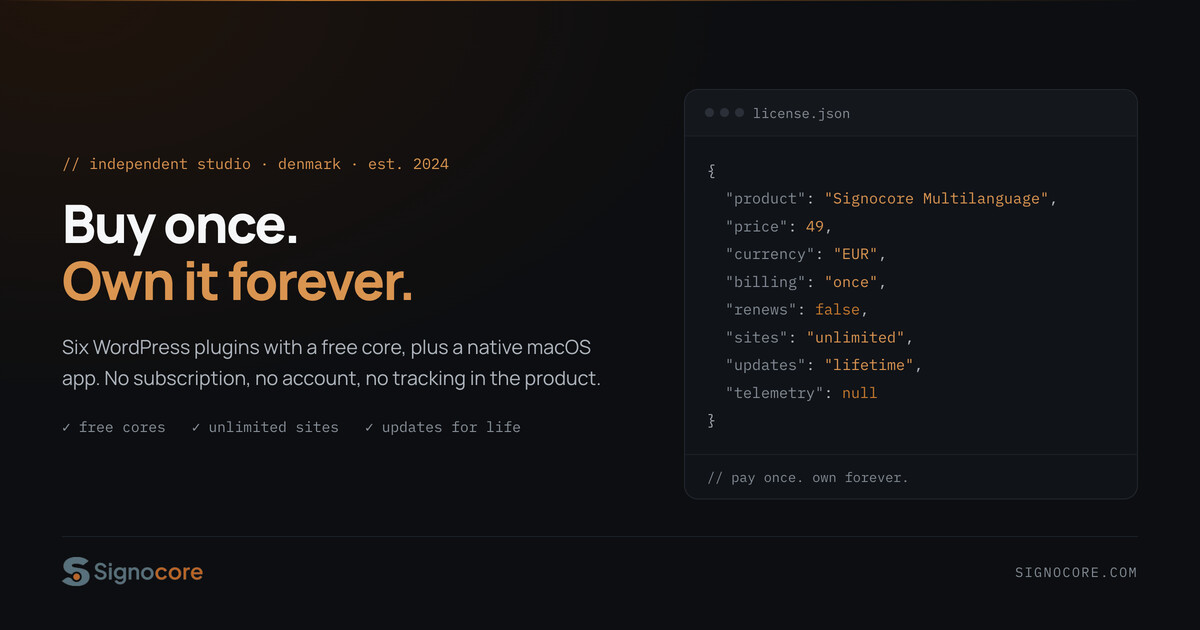The image size is (1200, 630).
Task: Click the Signocore wordmark text
Action: [x=148, y=572]
